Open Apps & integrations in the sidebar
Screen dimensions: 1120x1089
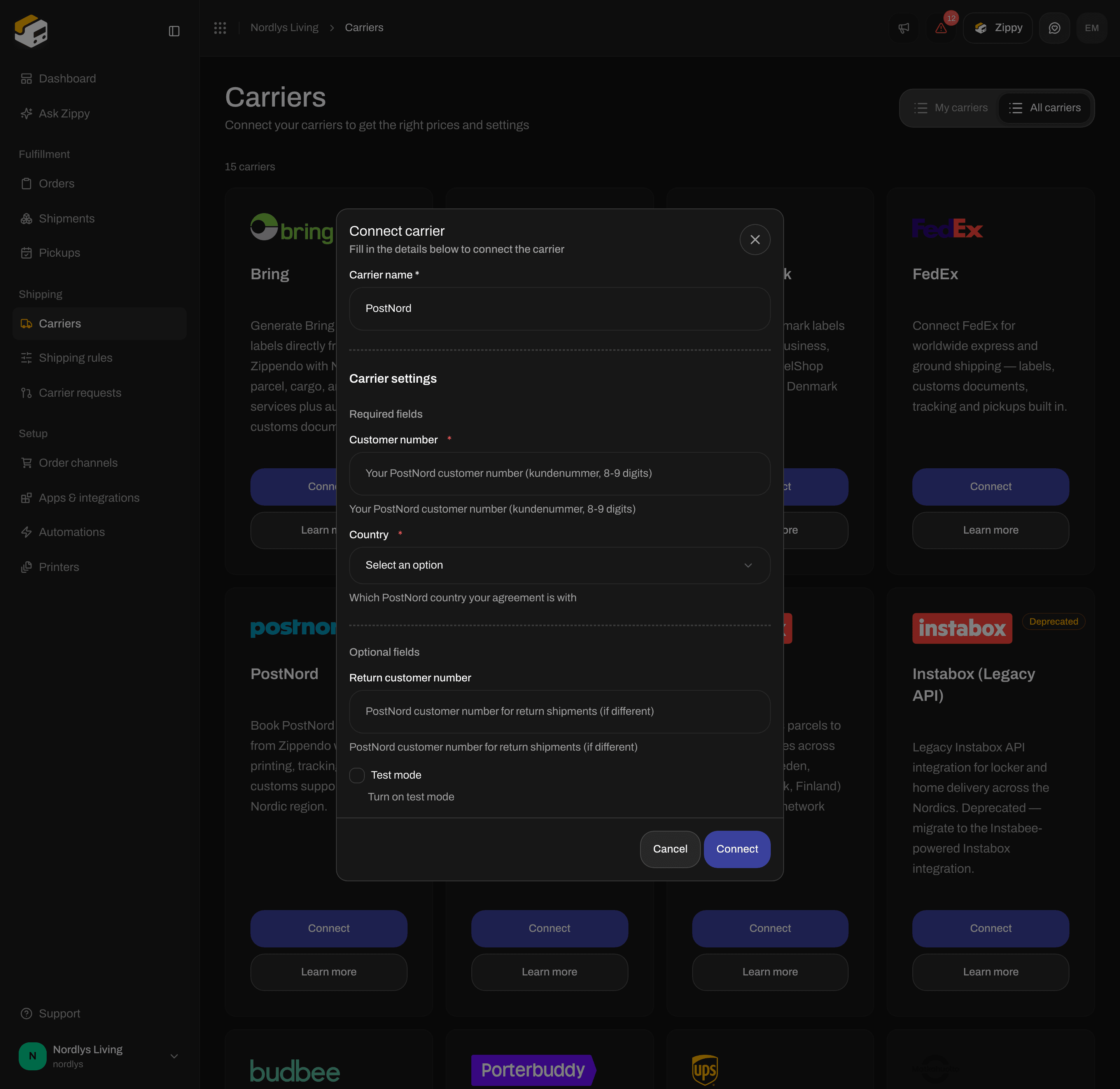(x=100, y=497)
